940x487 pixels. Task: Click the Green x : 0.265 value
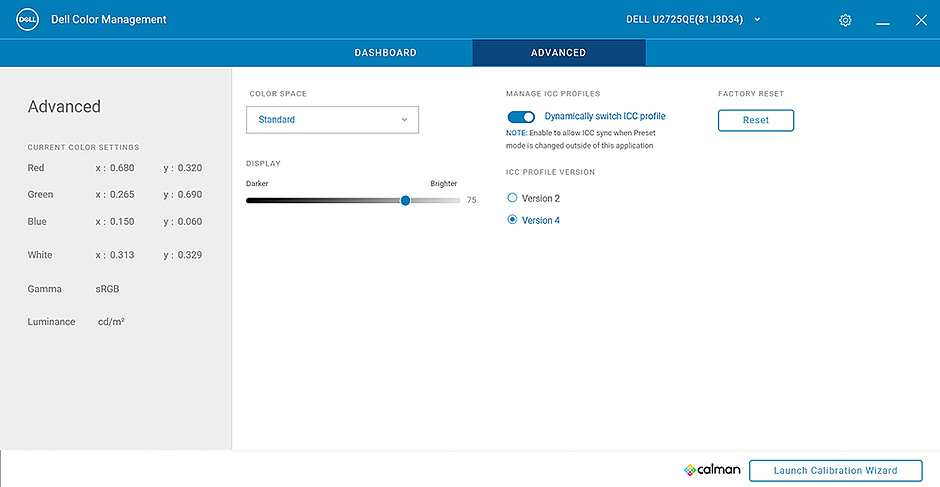click(115, 194)
